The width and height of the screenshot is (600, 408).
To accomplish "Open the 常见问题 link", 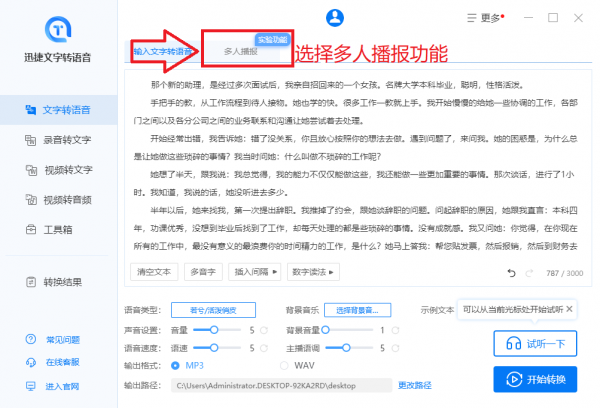I will click(x=63, y=339).
